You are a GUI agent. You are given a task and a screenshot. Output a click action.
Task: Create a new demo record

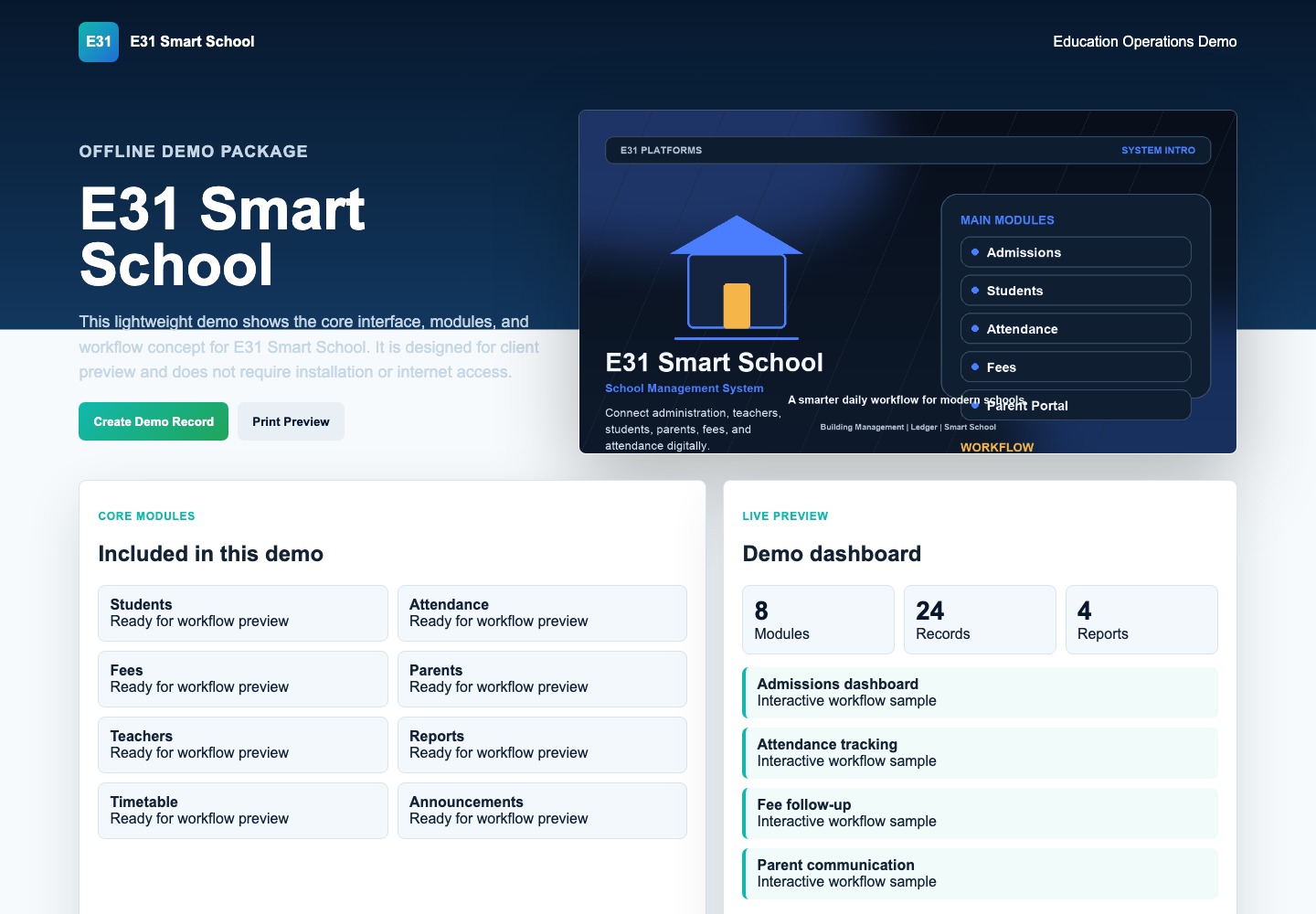(x=154, y=421)
